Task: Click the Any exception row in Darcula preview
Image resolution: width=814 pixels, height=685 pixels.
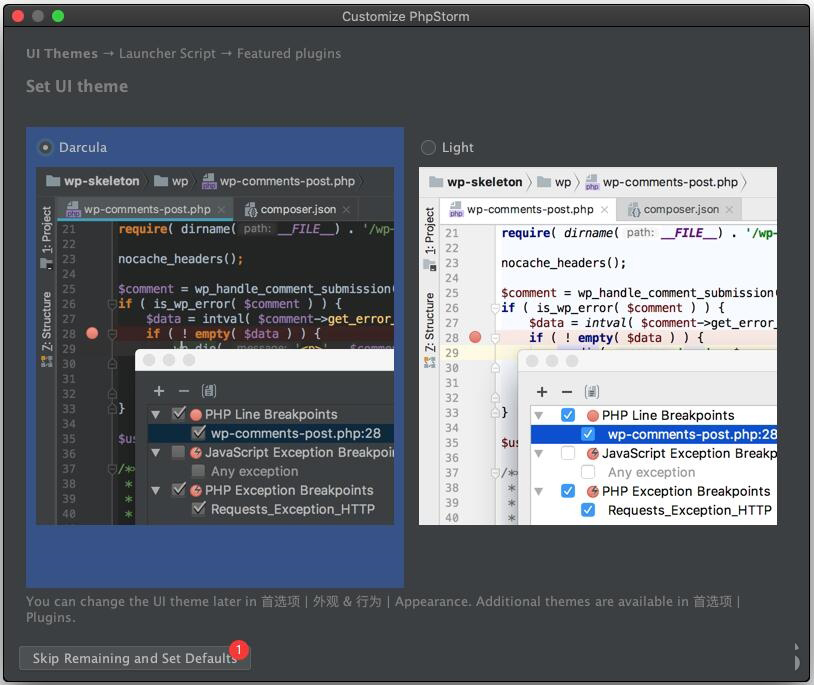Action: (x=270, y=471)
